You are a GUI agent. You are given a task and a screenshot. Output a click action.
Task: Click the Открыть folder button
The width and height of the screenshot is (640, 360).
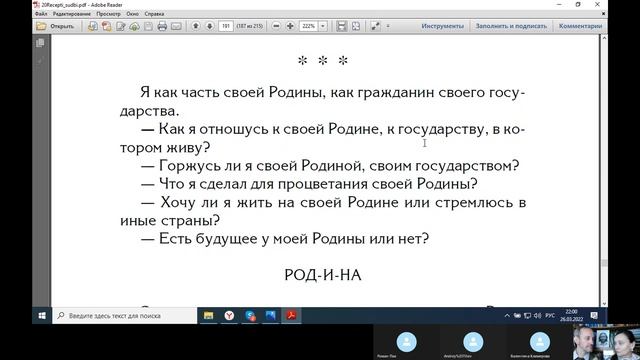click(55, 26)
